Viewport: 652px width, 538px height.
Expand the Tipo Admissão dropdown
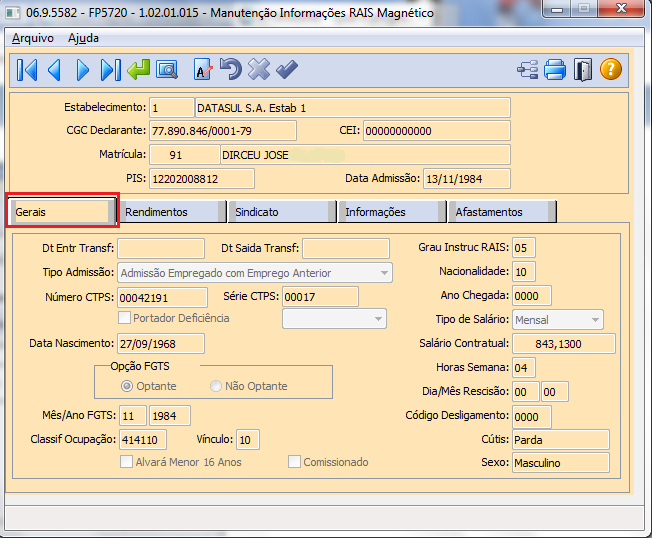tap(384, 273)
